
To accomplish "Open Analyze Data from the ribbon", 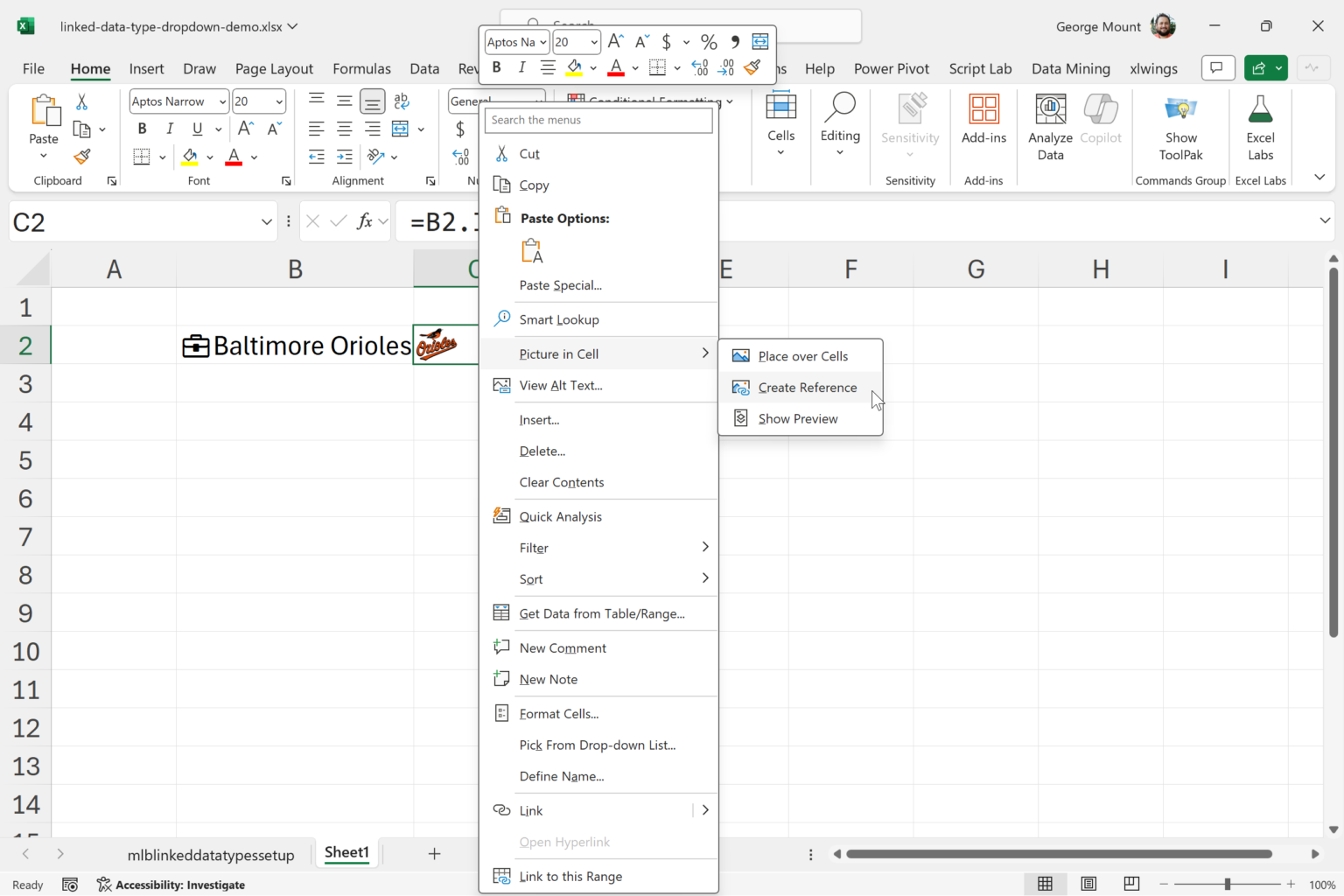I will (x=1050, y=128).
